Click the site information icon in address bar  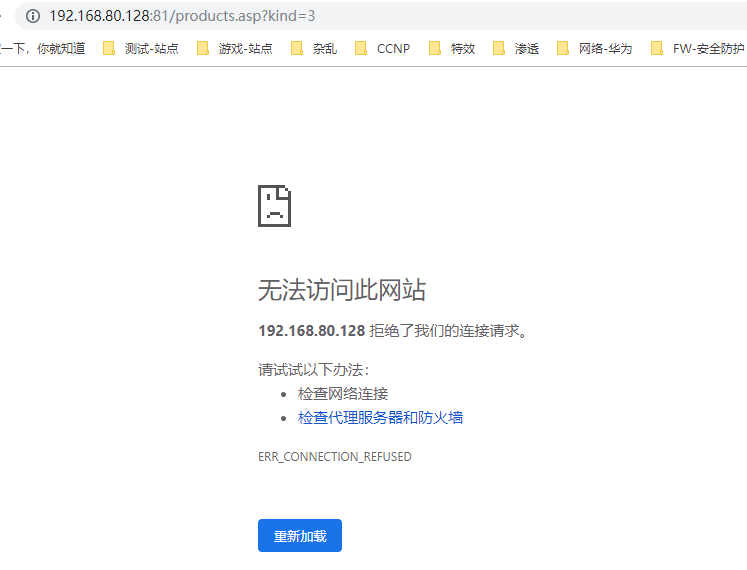[32, 16]
